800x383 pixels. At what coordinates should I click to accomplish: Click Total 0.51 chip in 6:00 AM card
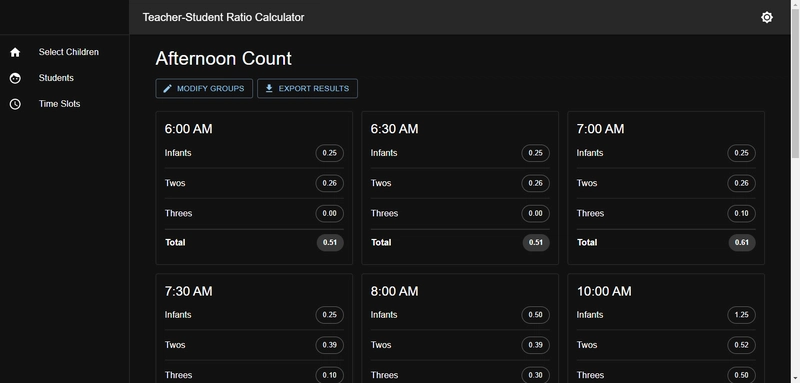330,243
